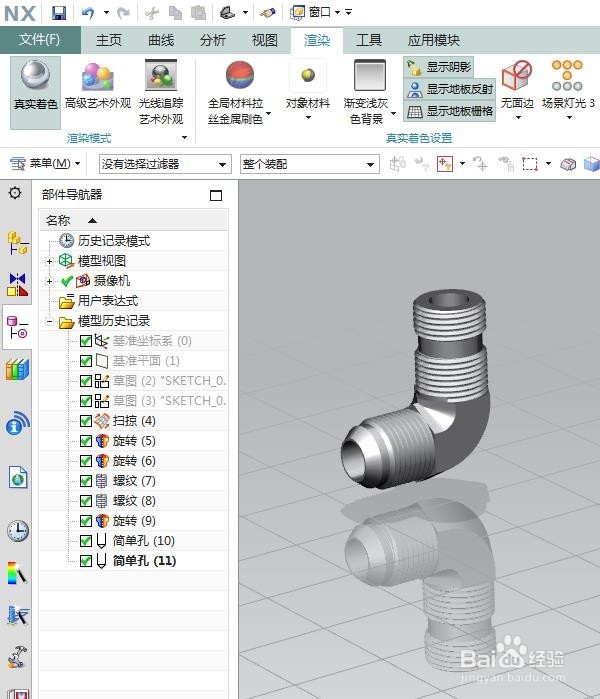The width and height of the screenshot is (600, 699).
Task: Switch to the 主页 ribbon tab
Action: [x=109, y=40]
